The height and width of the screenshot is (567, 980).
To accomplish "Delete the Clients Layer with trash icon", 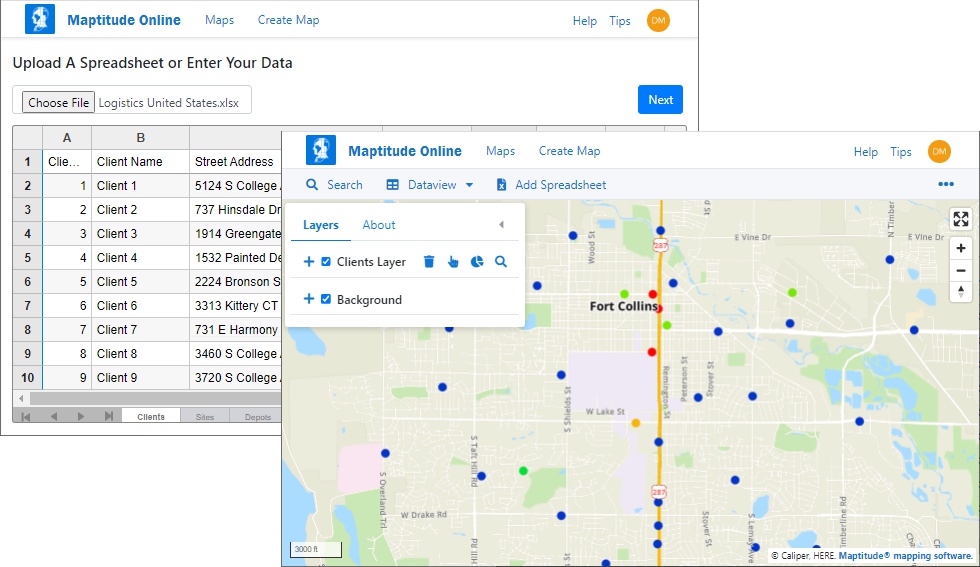I will click(429, 262).
